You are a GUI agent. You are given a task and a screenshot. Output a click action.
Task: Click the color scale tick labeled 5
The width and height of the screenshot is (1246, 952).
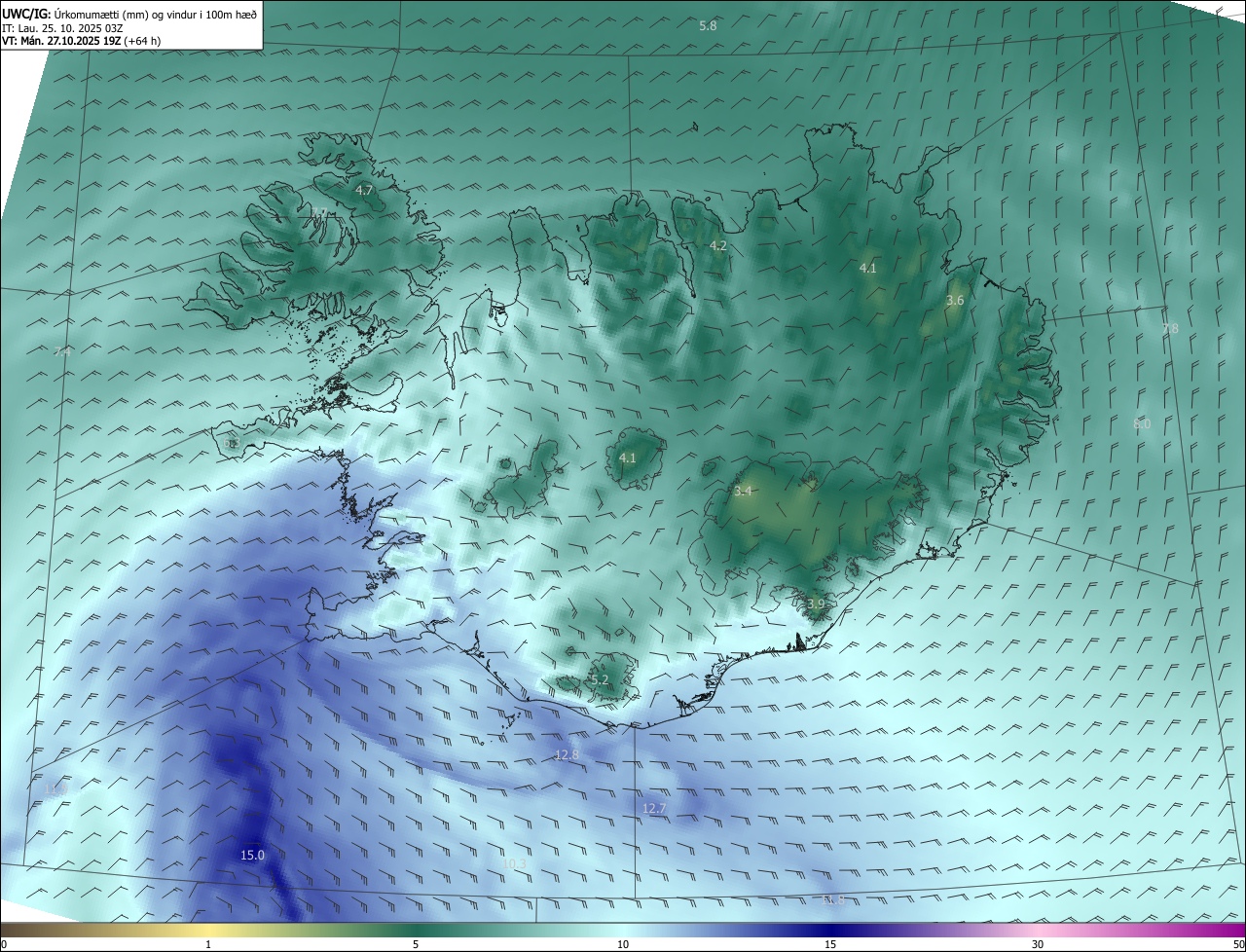point(416,944)
